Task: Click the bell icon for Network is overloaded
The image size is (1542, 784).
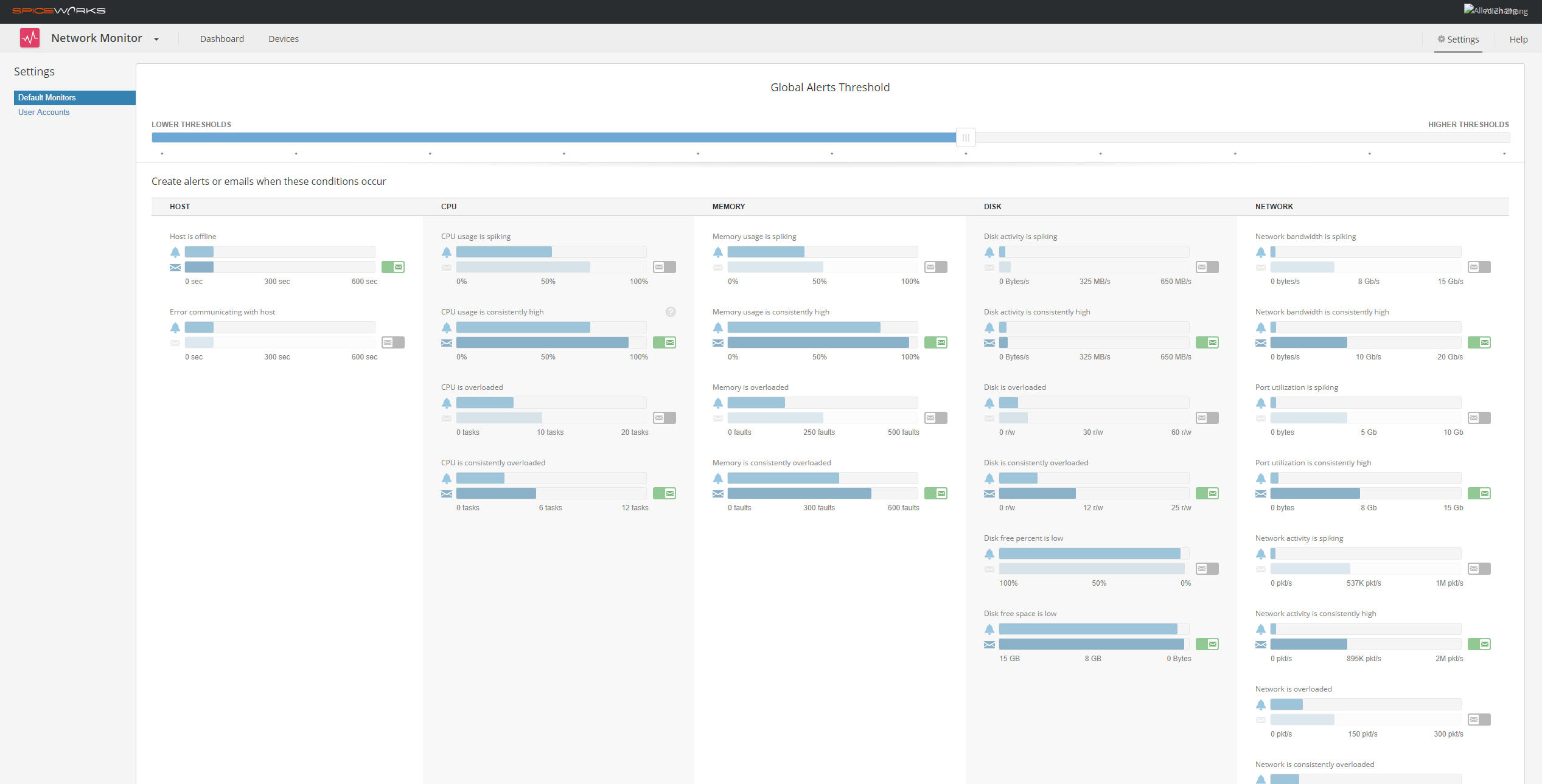Action: (1261, 704)
